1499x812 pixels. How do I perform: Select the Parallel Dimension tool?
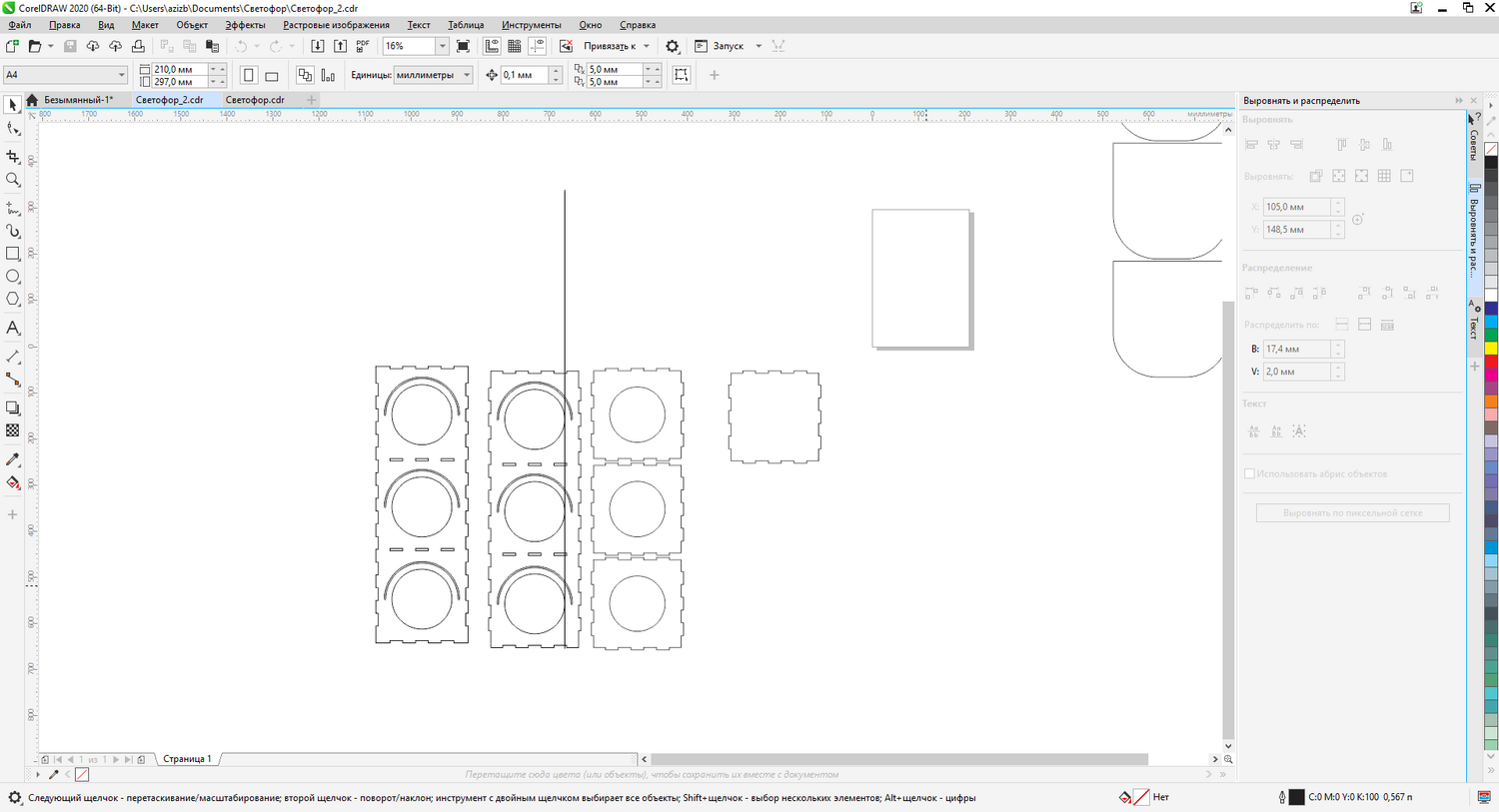[x=13, y=356]
